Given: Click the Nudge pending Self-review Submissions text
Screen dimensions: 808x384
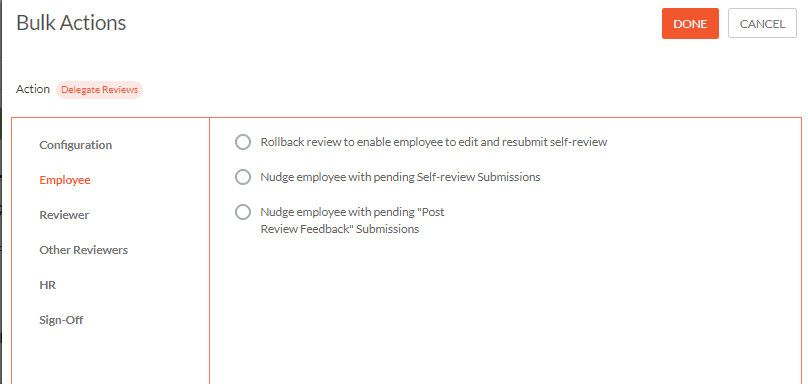Looking at the screenshot, I should tap(400, 177).
